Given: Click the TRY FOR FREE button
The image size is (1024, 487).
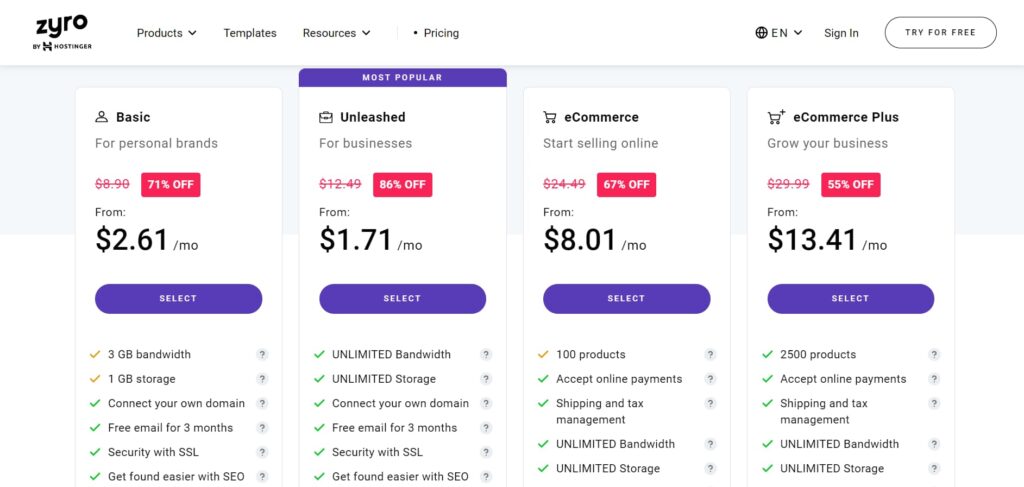Looking at the screenshot, I should (x=940, y=33).
